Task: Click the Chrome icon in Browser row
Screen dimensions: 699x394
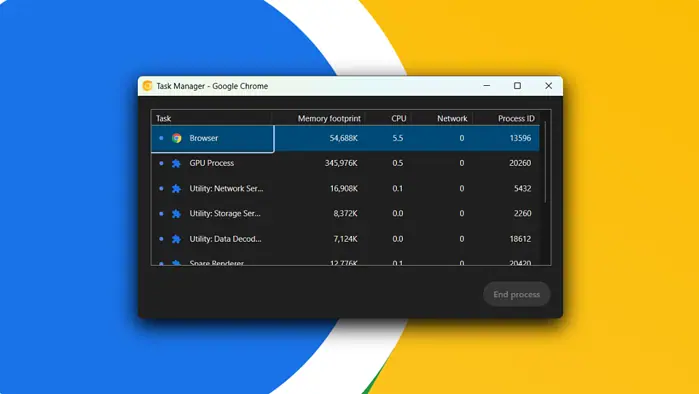Action: (177, 138)
